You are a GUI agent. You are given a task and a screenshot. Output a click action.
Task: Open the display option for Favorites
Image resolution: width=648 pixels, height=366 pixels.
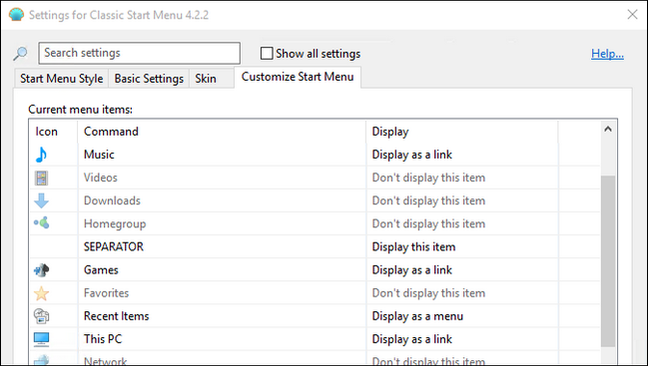pos(429,293)
